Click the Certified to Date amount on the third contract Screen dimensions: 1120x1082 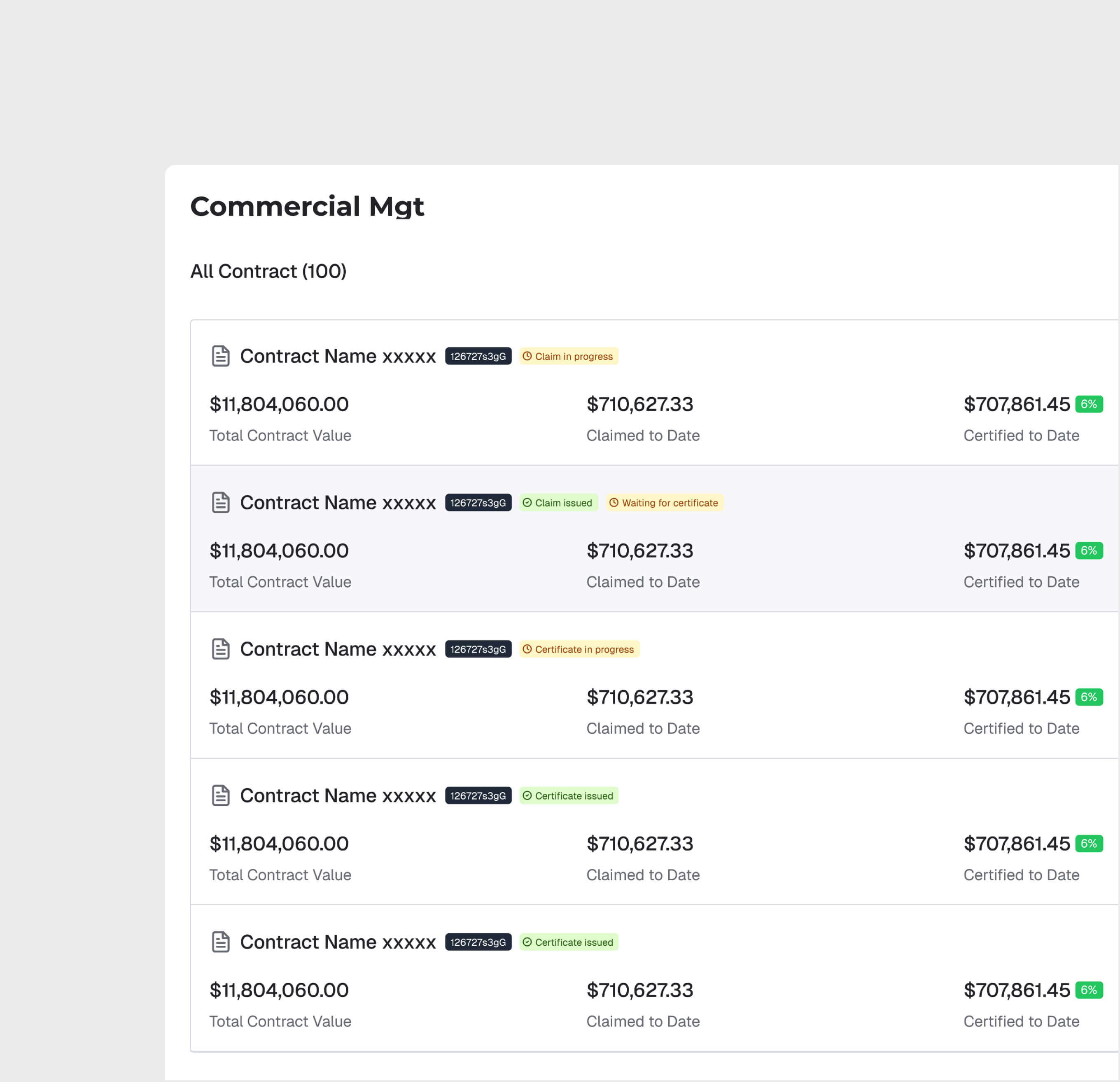click(1018, 696)
